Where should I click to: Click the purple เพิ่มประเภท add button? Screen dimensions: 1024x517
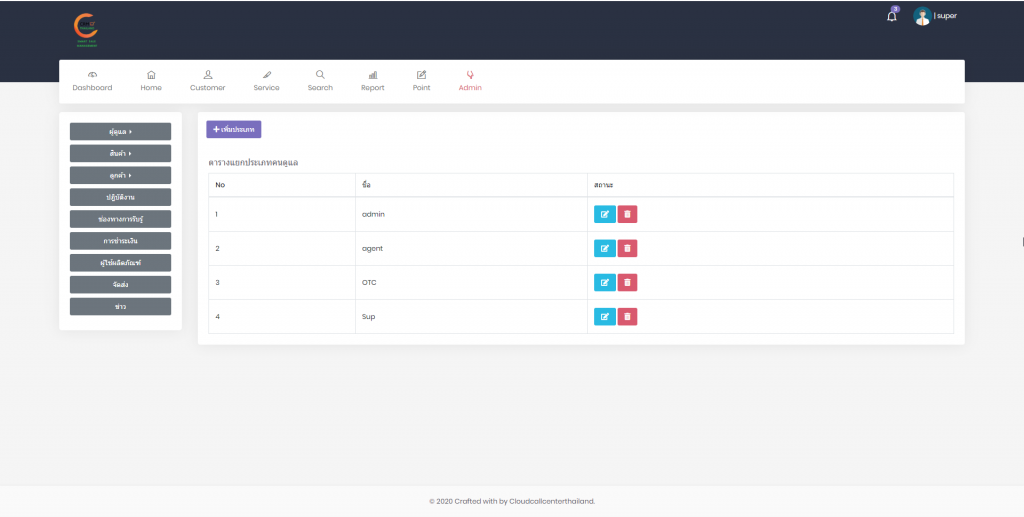click(x=233, y=129)
